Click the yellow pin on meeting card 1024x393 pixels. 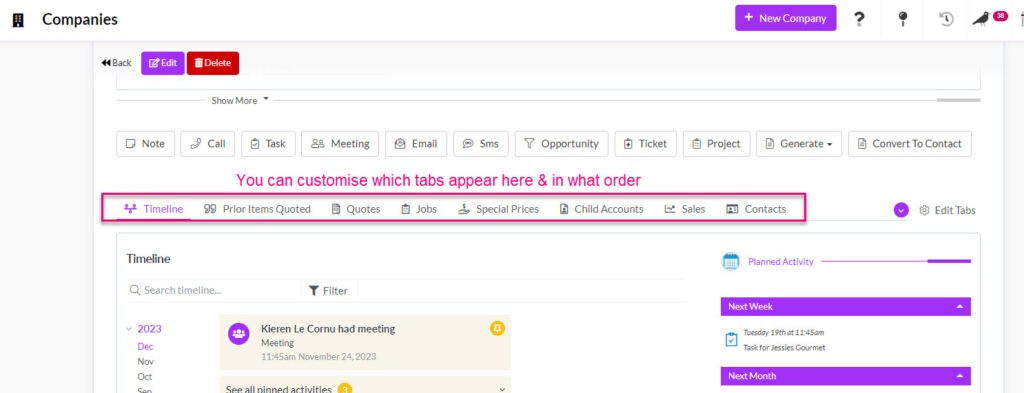tap(498, 328)
